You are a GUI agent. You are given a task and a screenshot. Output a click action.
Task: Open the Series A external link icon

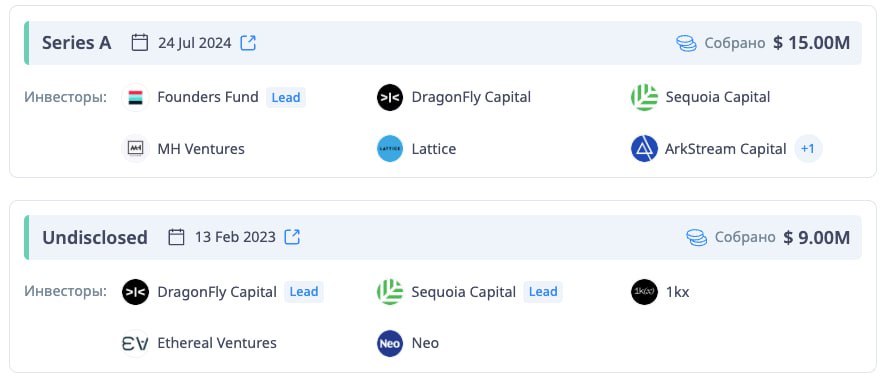coord(248,43)
